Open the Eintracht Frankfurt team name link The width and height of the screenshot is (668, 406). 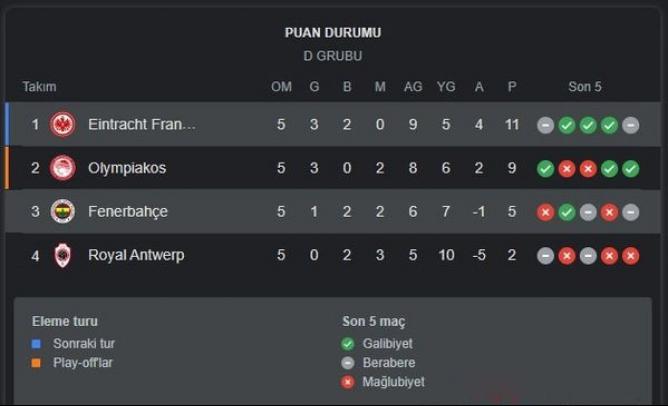pyautogui.click(x=142, y=125)
